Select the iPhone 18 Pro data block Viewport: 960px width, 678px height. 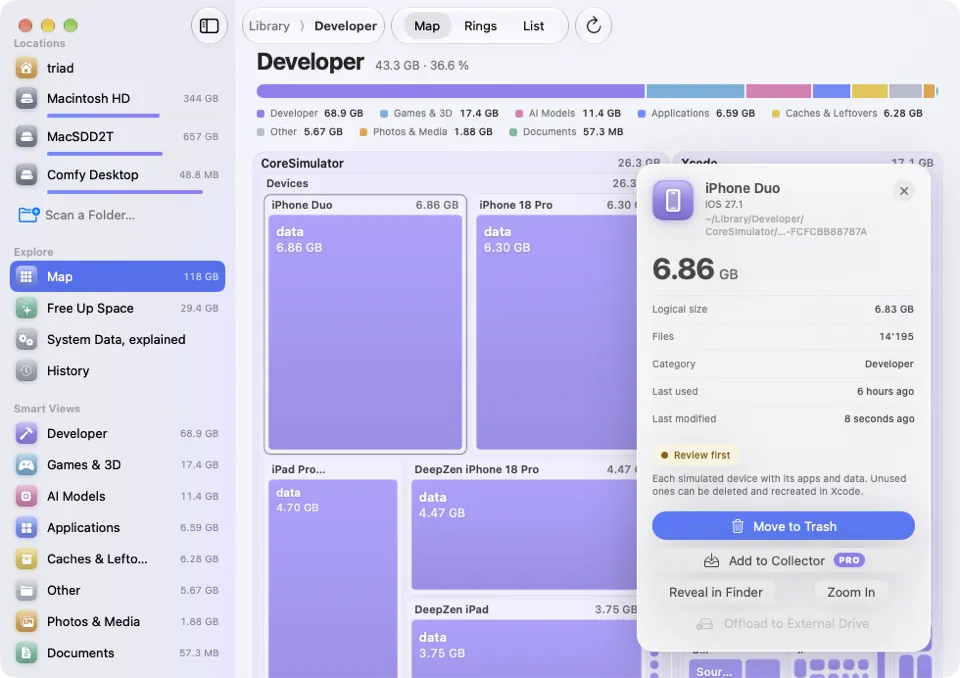[557, 333]
